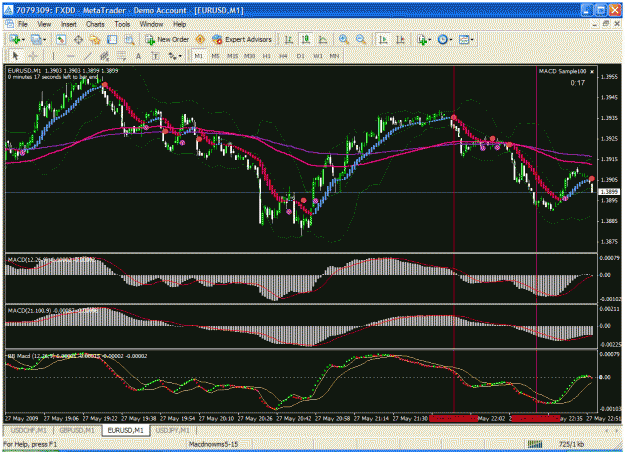
Task: Switch to the W1 timeframe
Action: coord(318,56)
